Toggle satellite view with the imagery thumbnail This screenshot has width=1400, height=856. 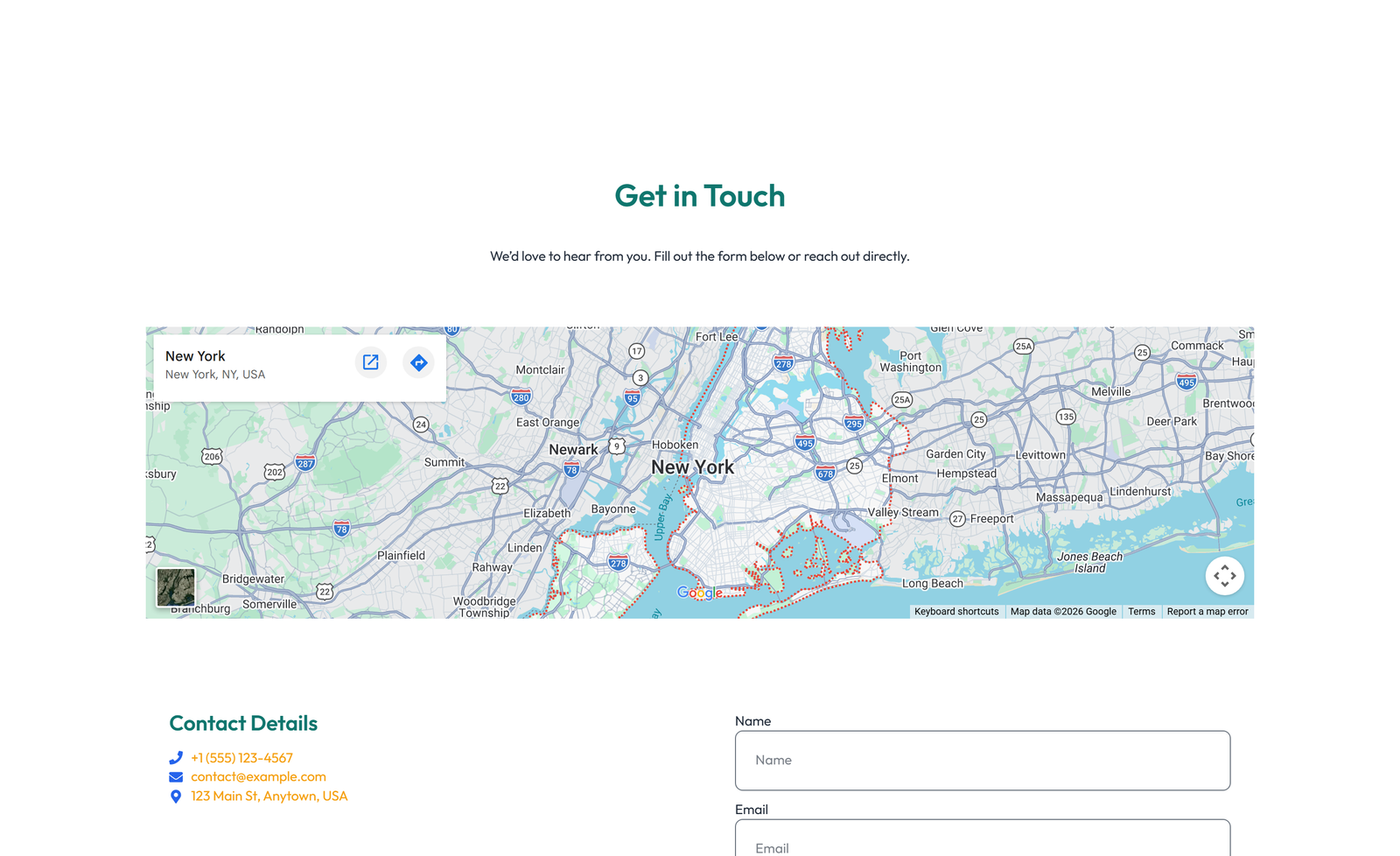tap(174, 587)
